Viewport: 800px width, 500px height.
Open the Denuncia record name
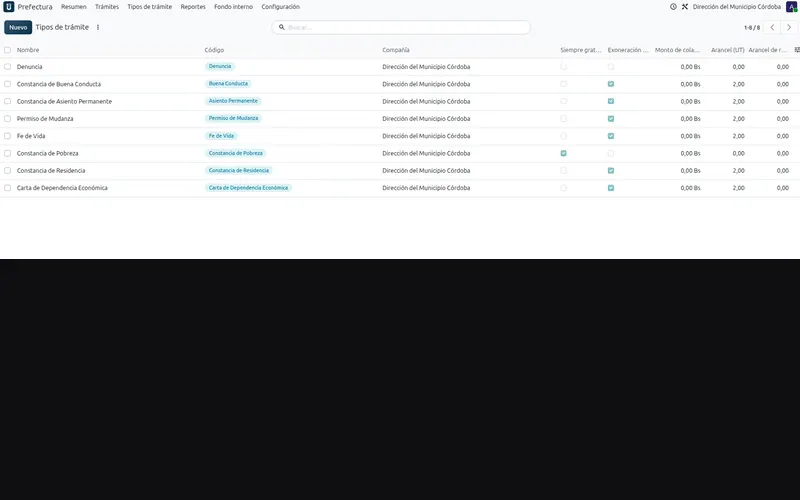coord(30,67)
